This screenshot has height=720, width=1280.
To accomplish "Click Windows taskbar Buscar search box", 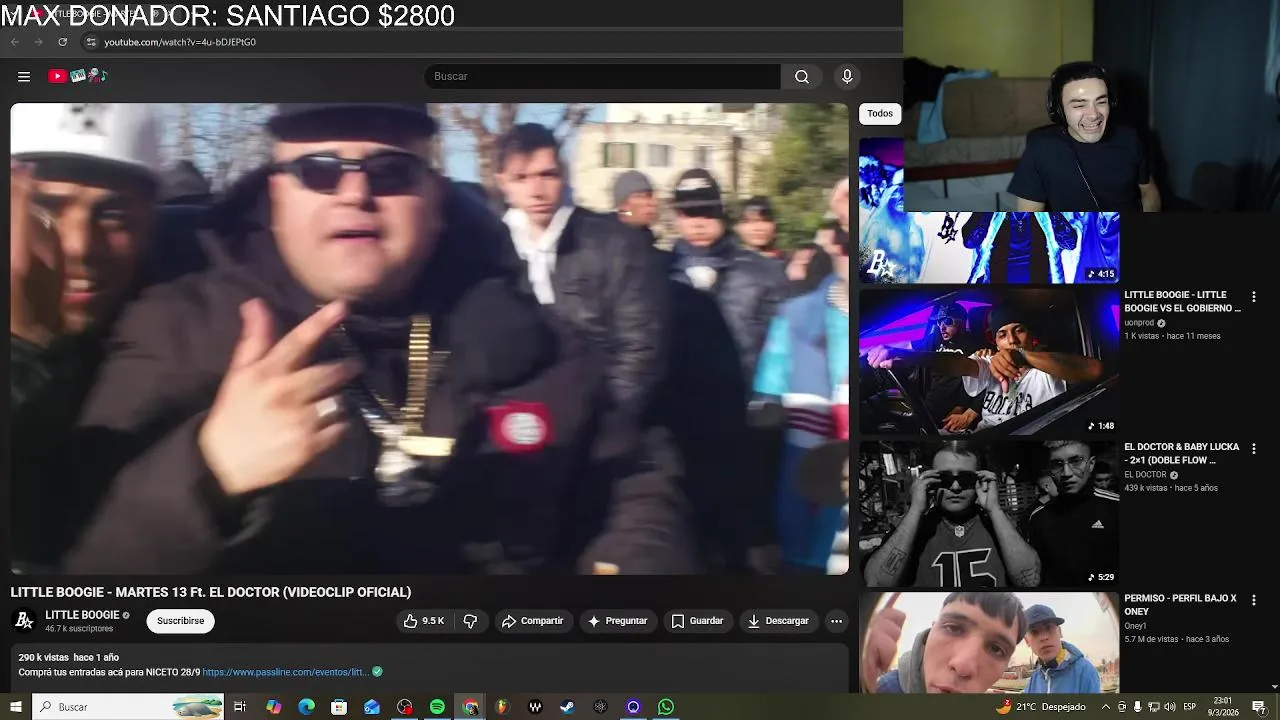I will 128,707.
